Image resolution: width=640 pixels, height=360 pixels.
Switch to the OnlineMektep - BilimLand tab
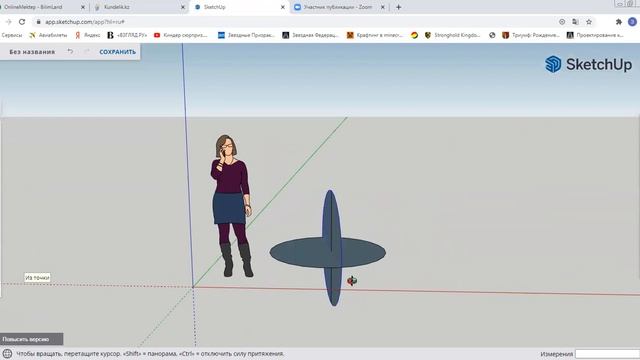[x=33, y=7]
